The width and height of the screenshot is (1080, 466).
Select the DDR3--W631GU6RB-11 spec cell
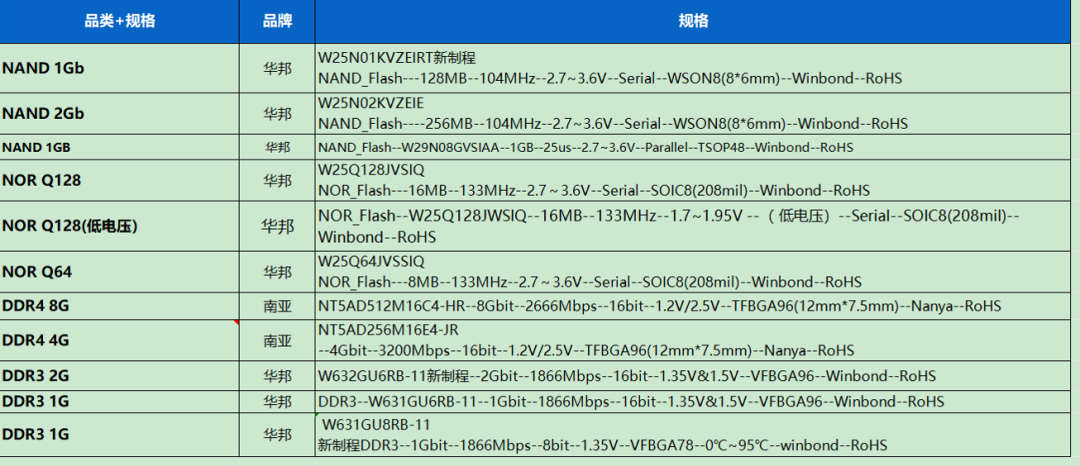[x=693, y=401]
